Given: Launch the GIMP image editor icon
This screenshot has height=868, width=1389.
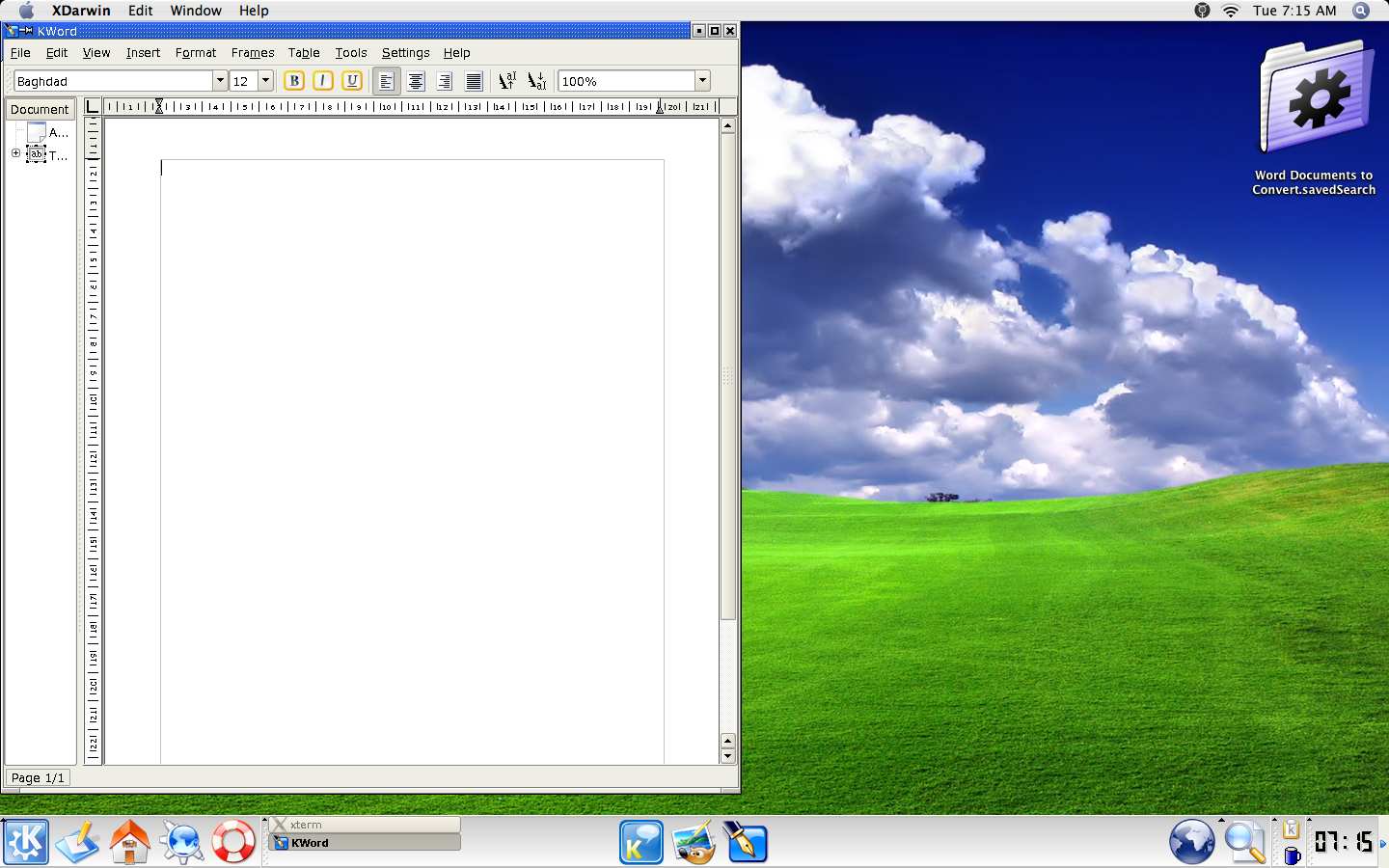Looking at the screenshot, I should [694, 842].
